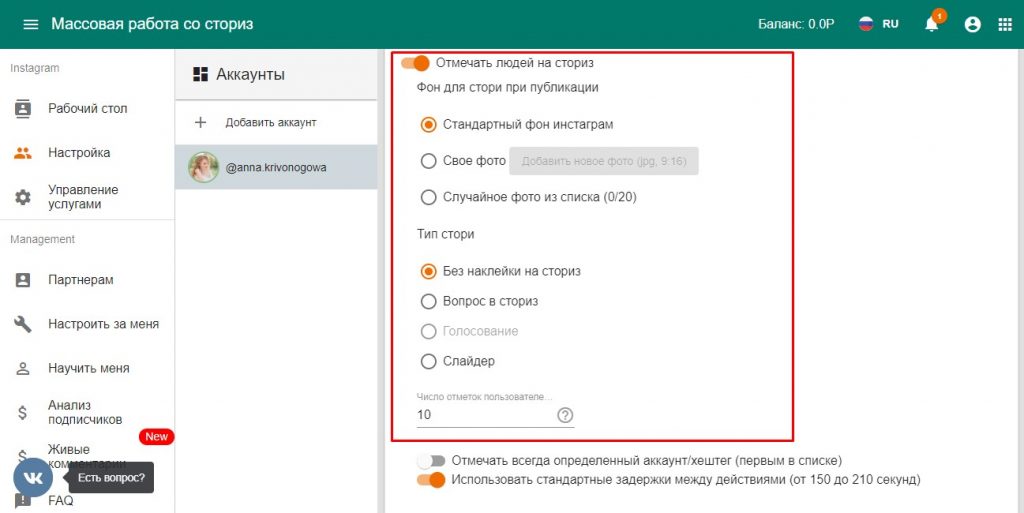This screenshot has width=1024, height=513.
Task: Click the user tags count field
Action: click(483, 415)
